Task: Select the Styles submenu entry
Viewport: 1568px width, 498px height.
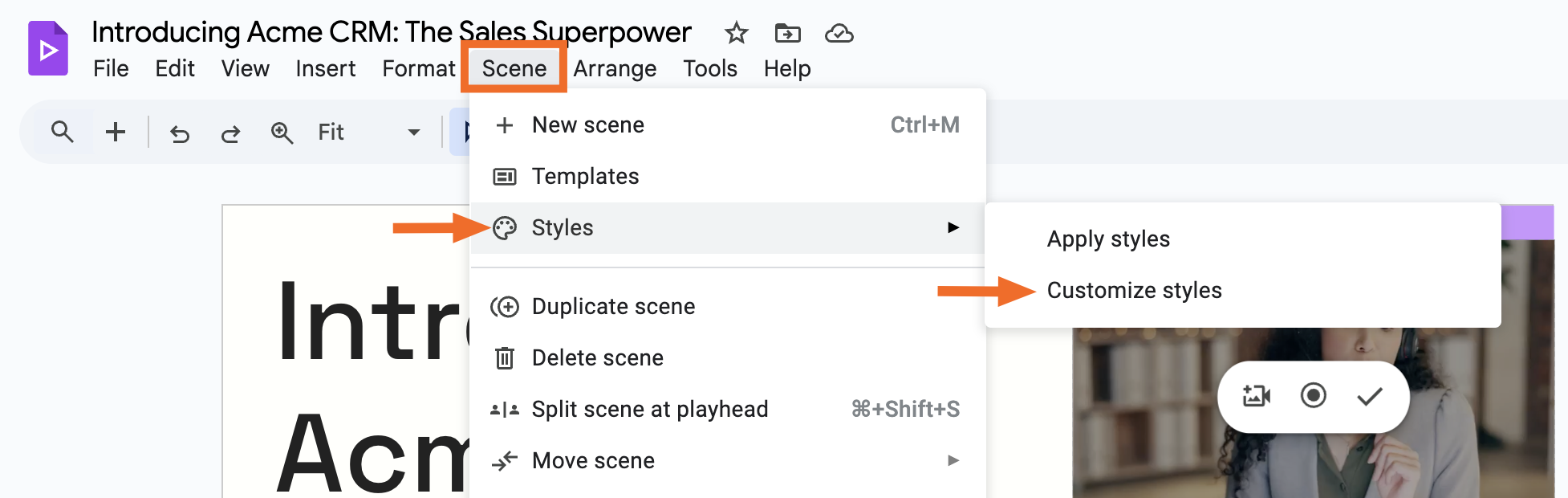Action: point(727,228)
